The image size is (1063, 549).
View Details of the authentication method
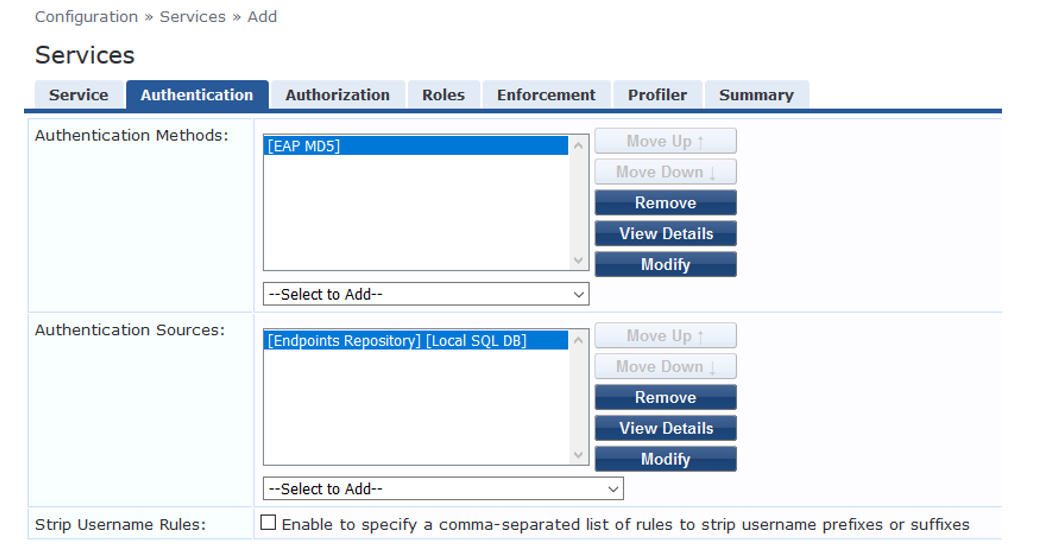(x=666, y=234)
